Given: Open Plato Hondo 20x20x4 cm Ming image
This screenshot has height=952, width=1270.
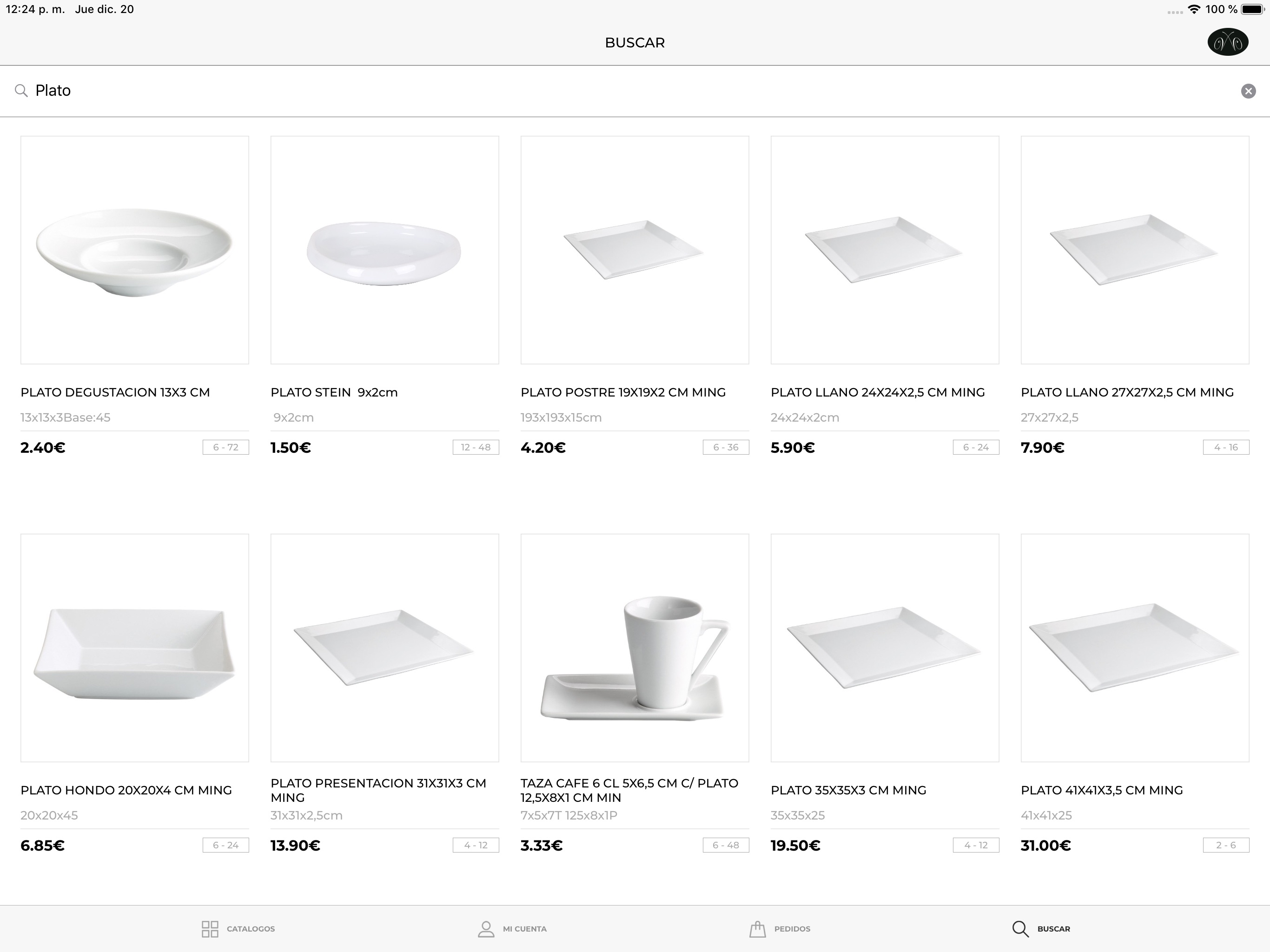Looking at the screenshot, I should point(134,648).
